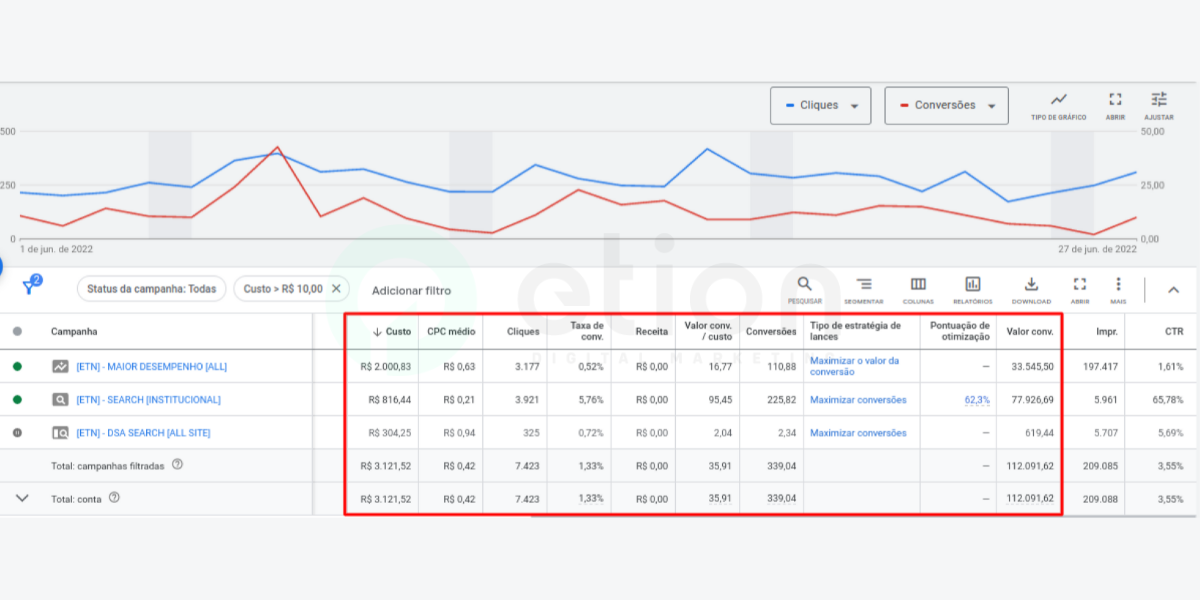Viewport: 1200px width, 600px height.
Task: Collapse the chart with the up chevron
Action: [x=1174, y=290]
